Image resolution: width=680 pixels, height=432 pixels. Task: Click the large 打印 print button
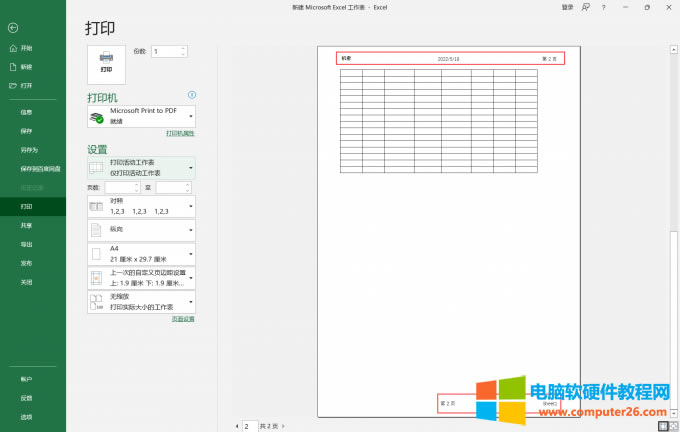[x=106, y=63]
